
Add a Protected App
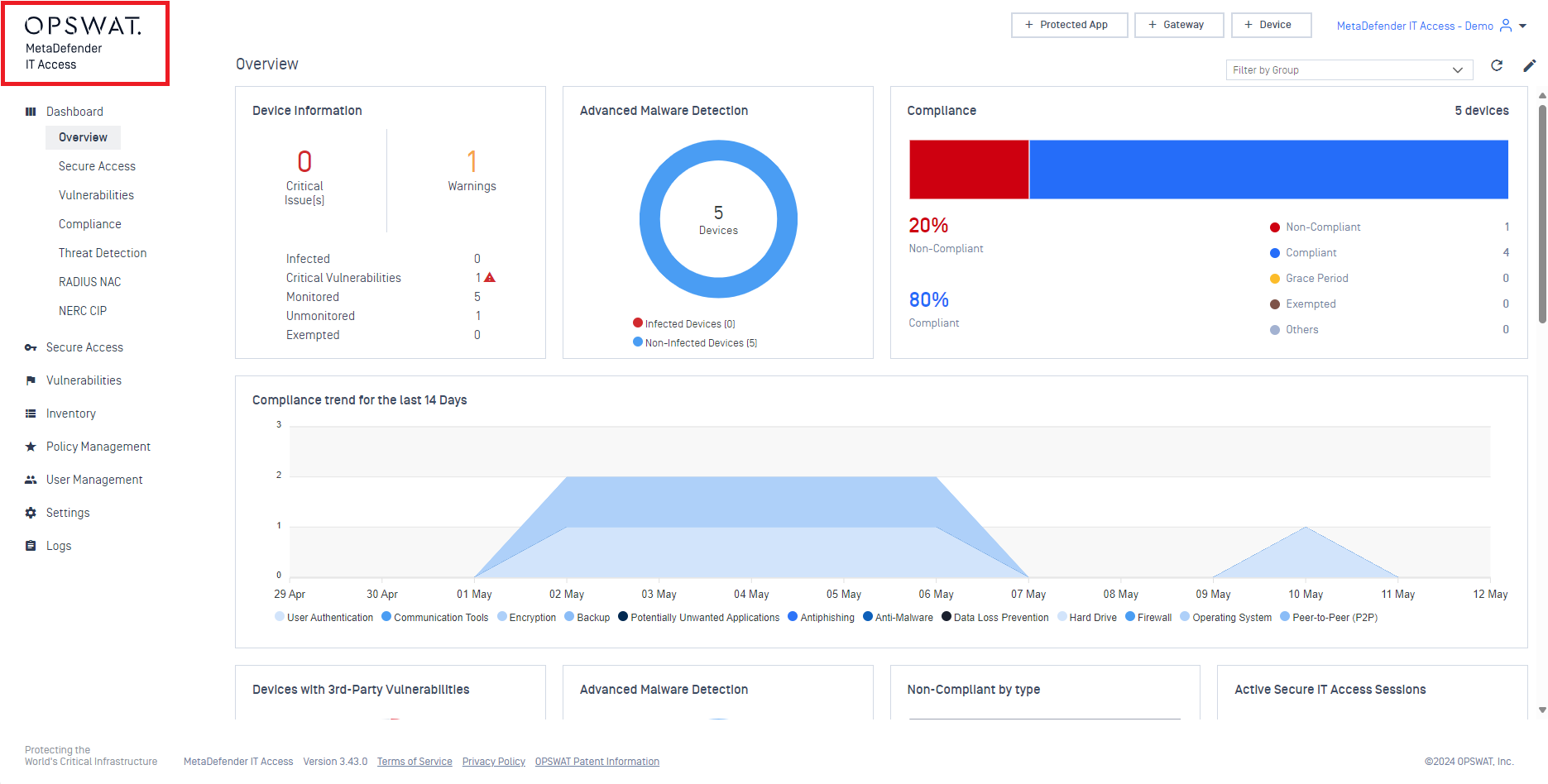[1069, 25]
